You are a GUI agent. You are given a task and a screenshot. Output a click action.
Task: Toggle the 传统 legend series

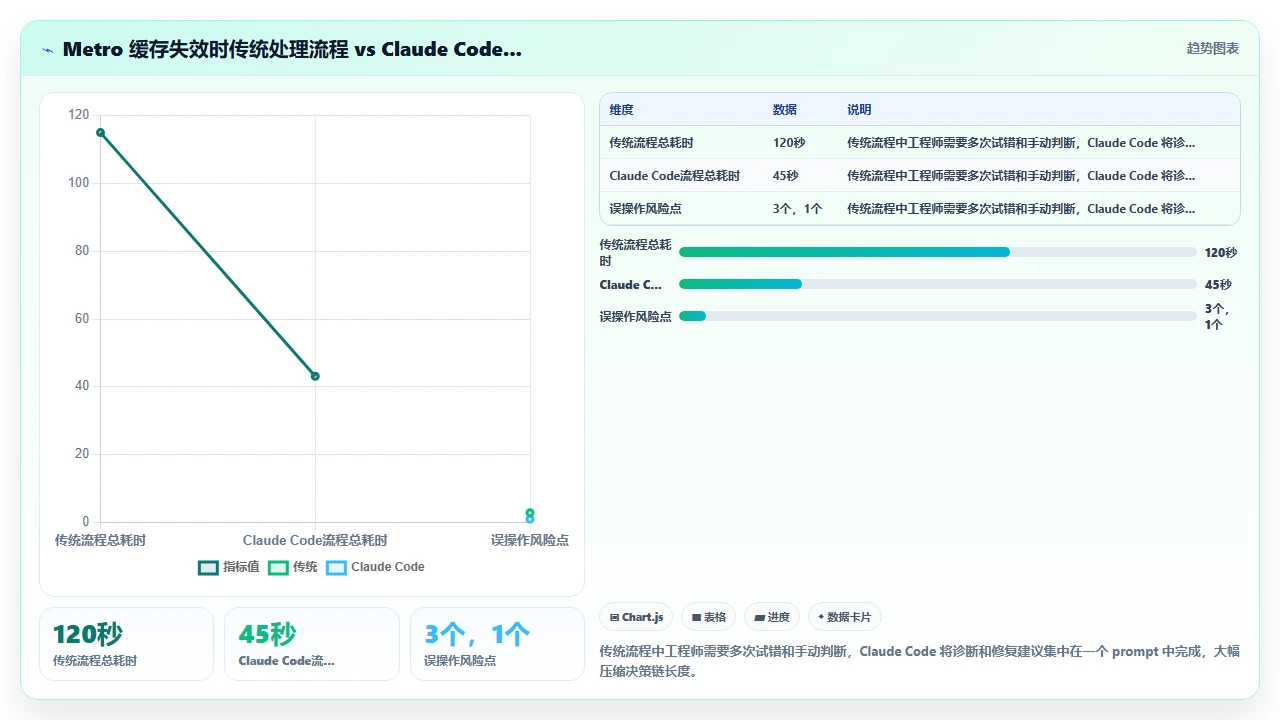pyautogui.click(x=293, y=567)
